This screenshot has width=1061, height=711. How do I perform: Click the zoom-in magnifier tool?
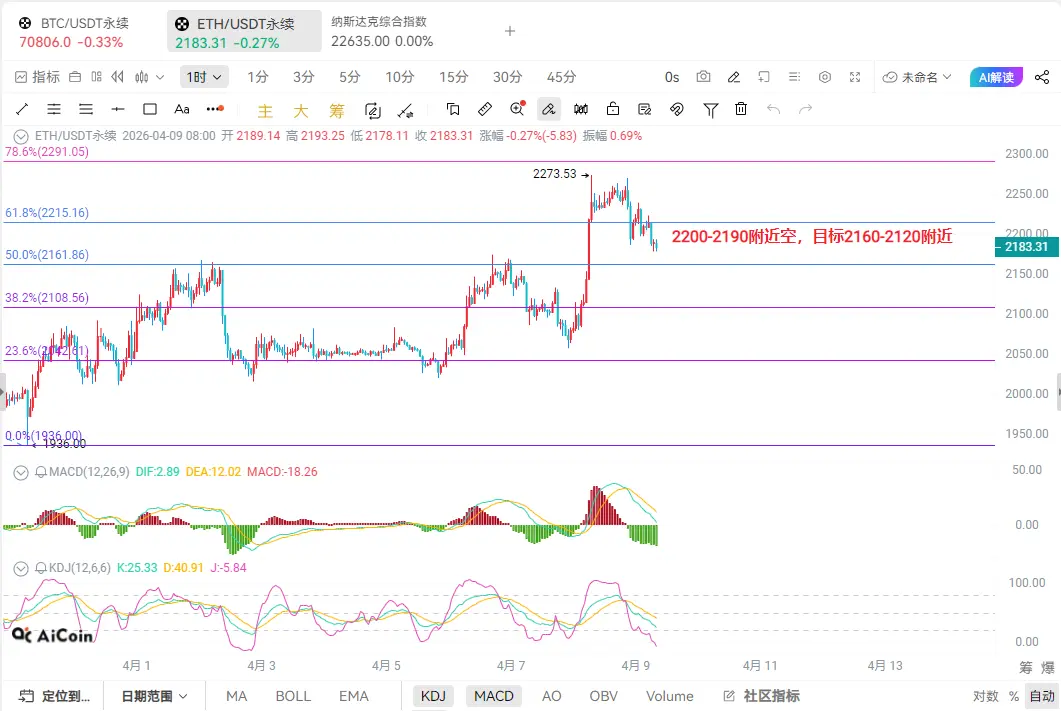pyautogui.click(x=518, y=109)
